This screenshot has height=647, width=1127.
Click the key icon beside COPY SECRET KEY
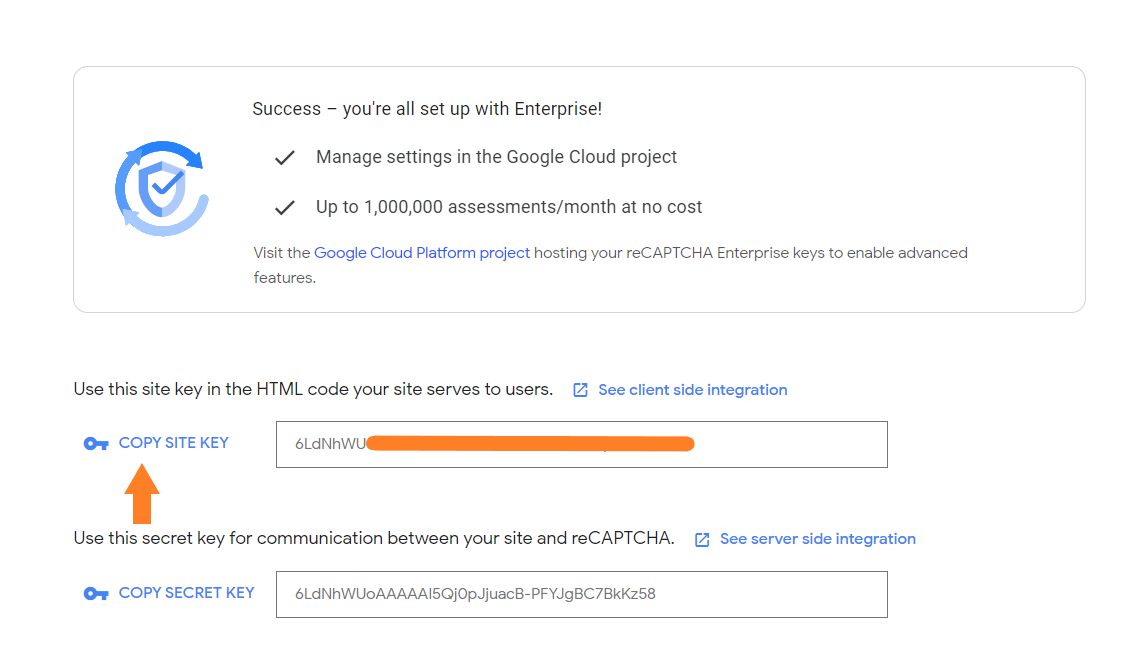pyautogui.click(x=96, y=594)
